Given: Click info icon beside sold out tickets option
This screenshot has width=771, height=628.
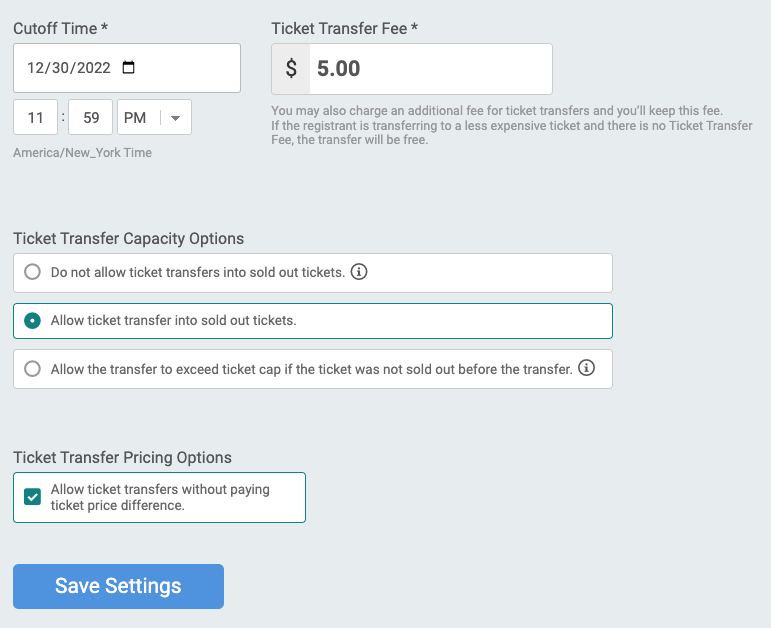Looking at the screenshot, I should 359,271.
